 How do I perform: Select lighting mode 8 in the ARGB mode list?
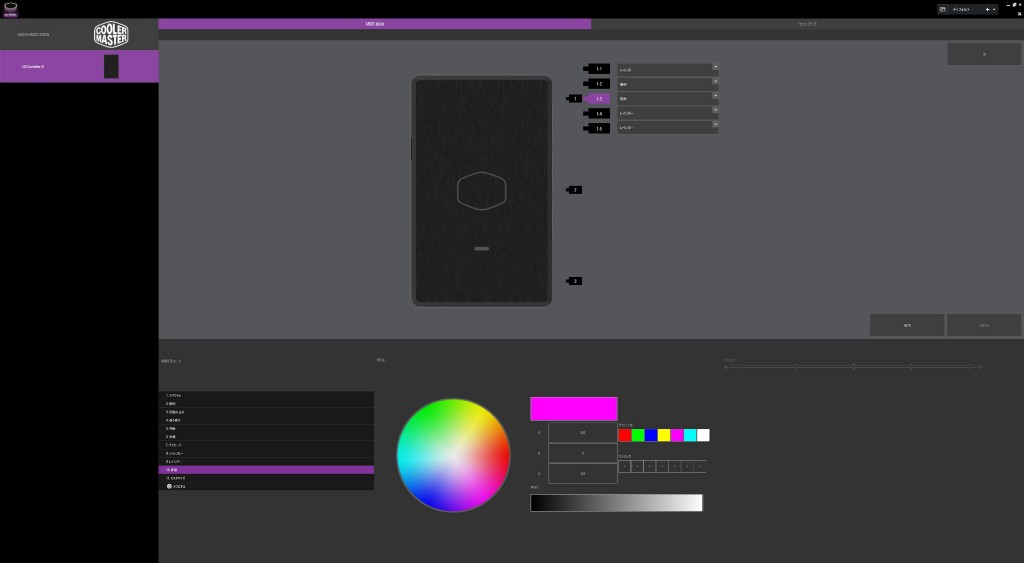click(x=266, y=453)
